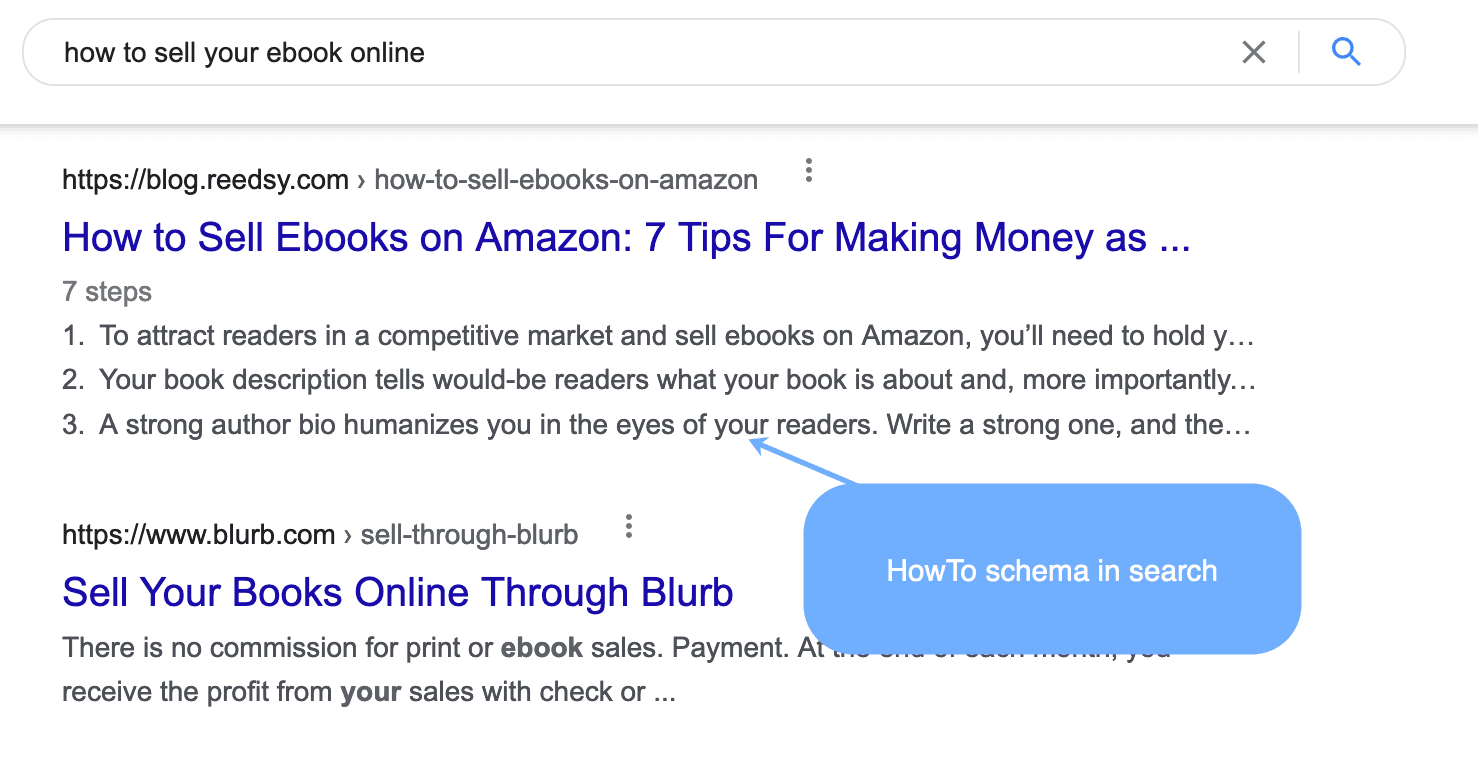Select the search query text
Viewport: 1478px width, 768px height.
coord(244,52)
